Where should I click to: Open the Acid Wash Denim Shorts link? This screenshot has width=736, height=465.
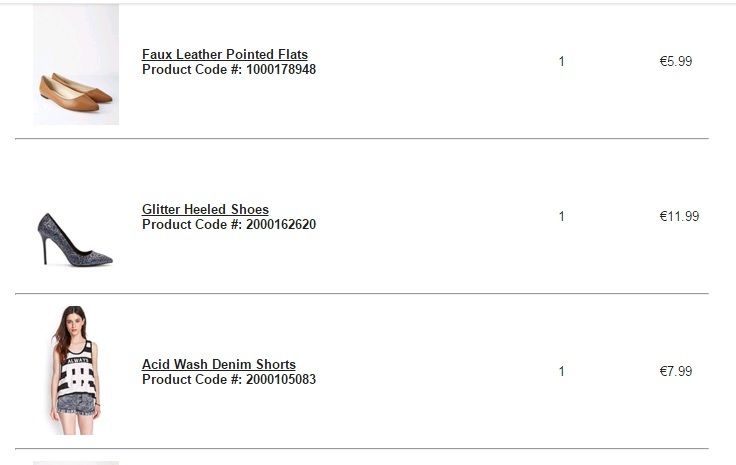[x=219, y=364]
